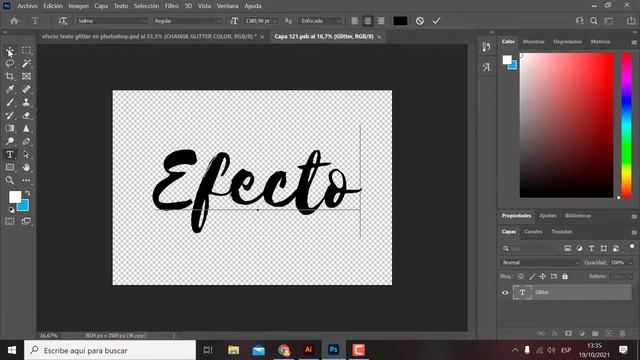Screen dimensions: 640x360
Task: Select the Magic Wand tool
Action: click(26, 63)
